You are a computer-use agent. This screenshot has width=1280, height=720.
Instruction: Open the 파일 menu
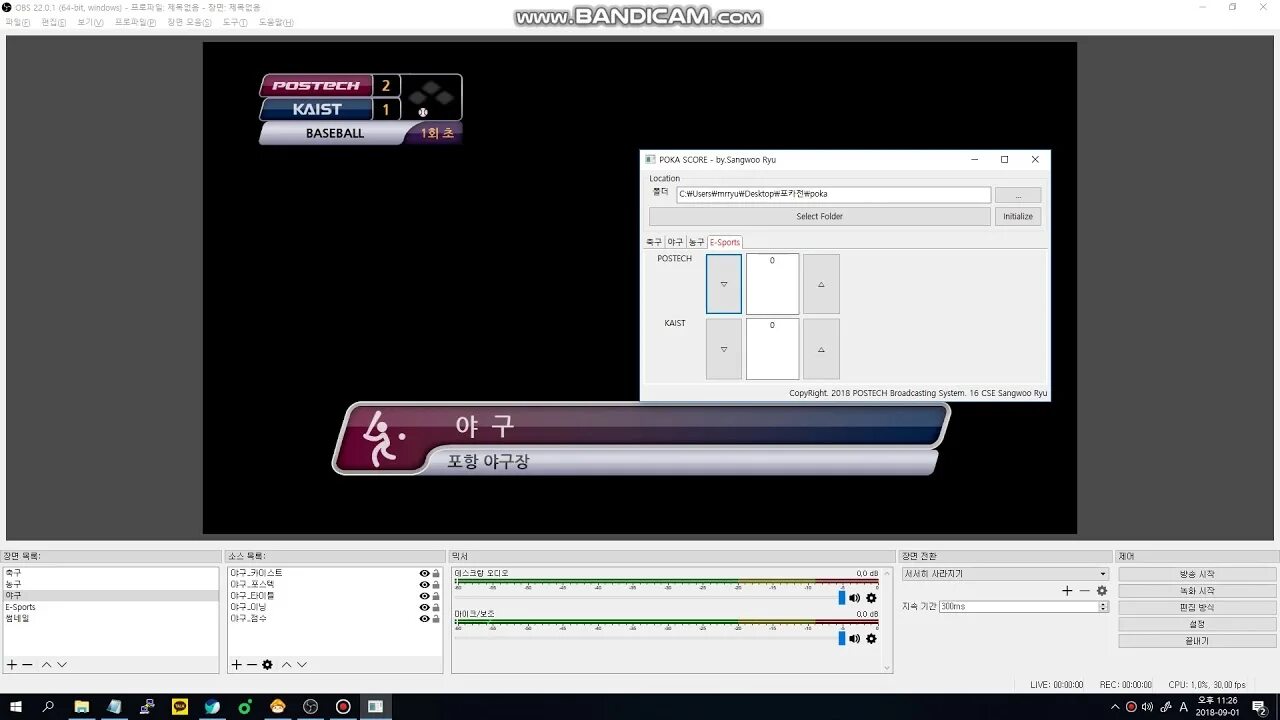pos(17,22)
